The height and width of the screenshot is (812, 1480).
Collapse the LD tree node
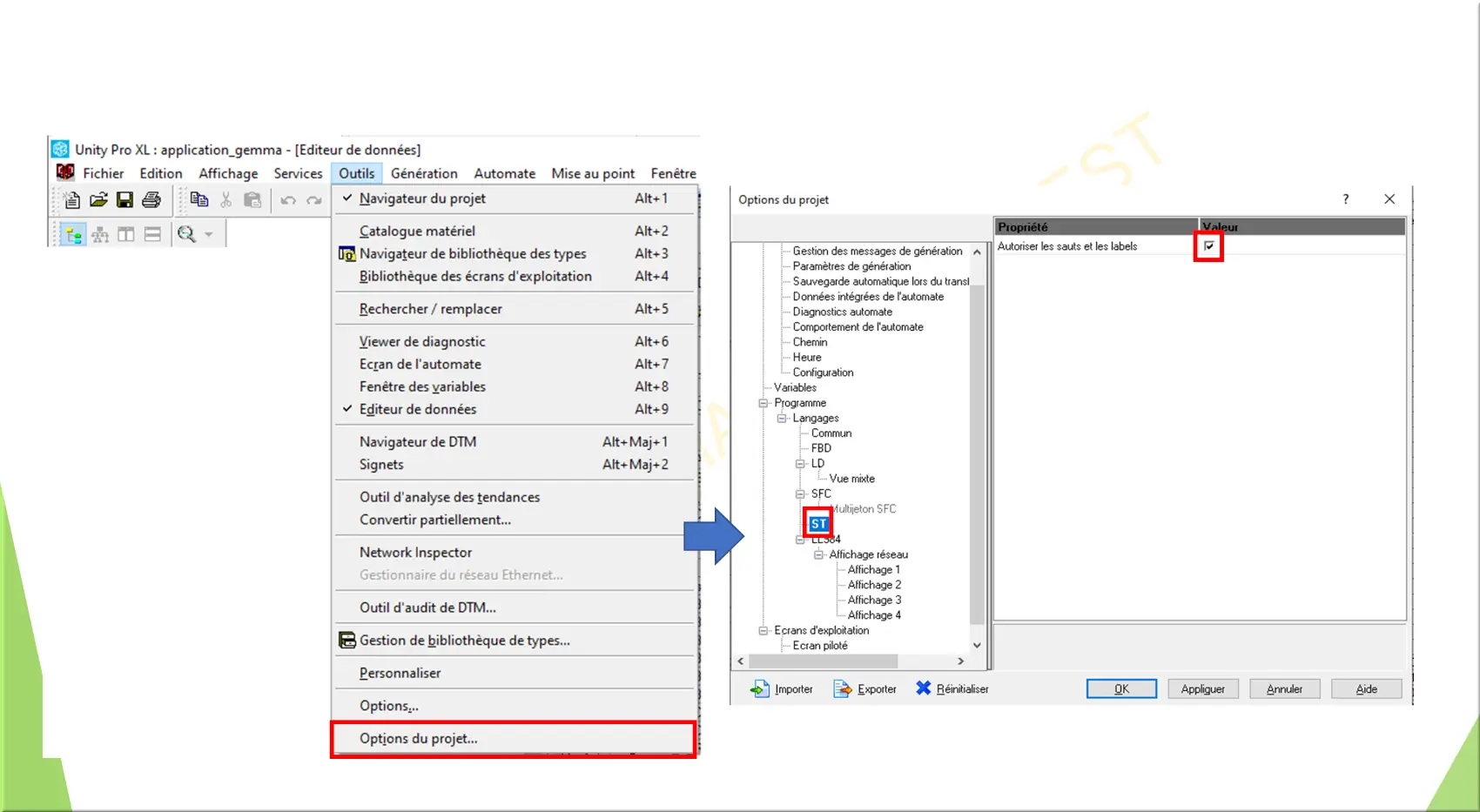coord(800,464)
